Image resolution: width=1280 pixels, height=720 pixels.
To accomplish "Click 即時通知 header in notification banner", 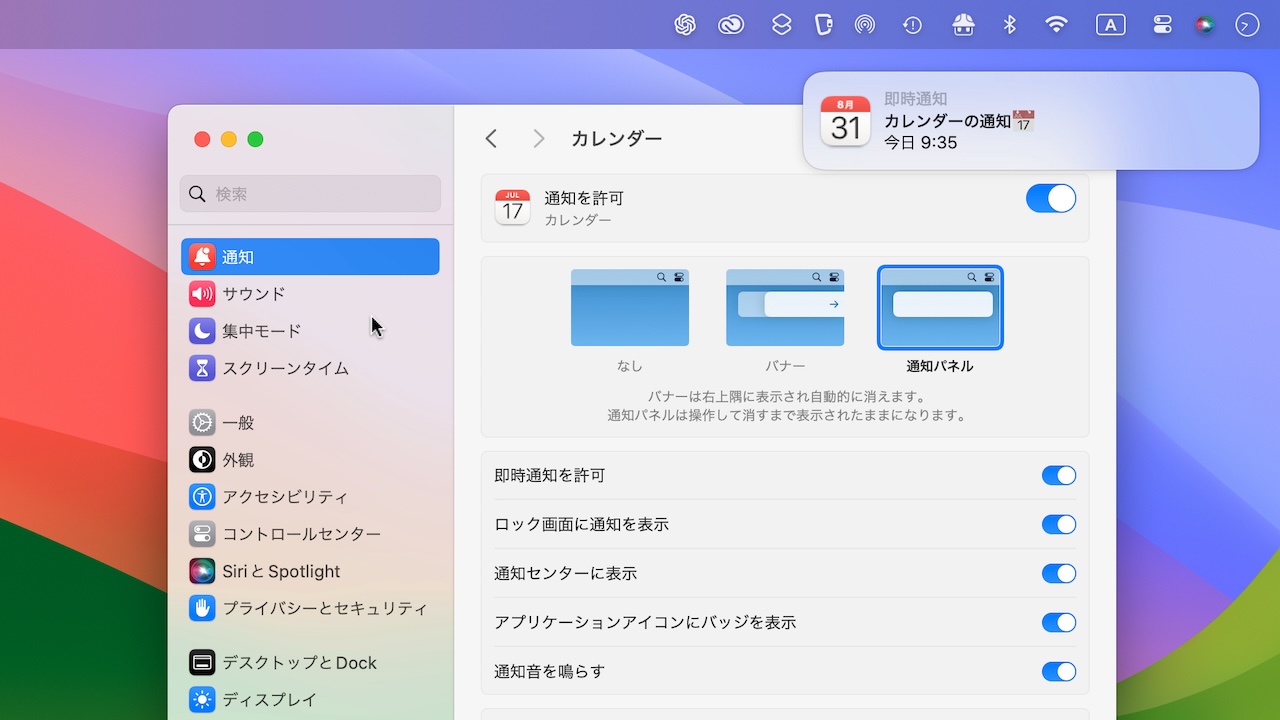I will pos(916,99).
